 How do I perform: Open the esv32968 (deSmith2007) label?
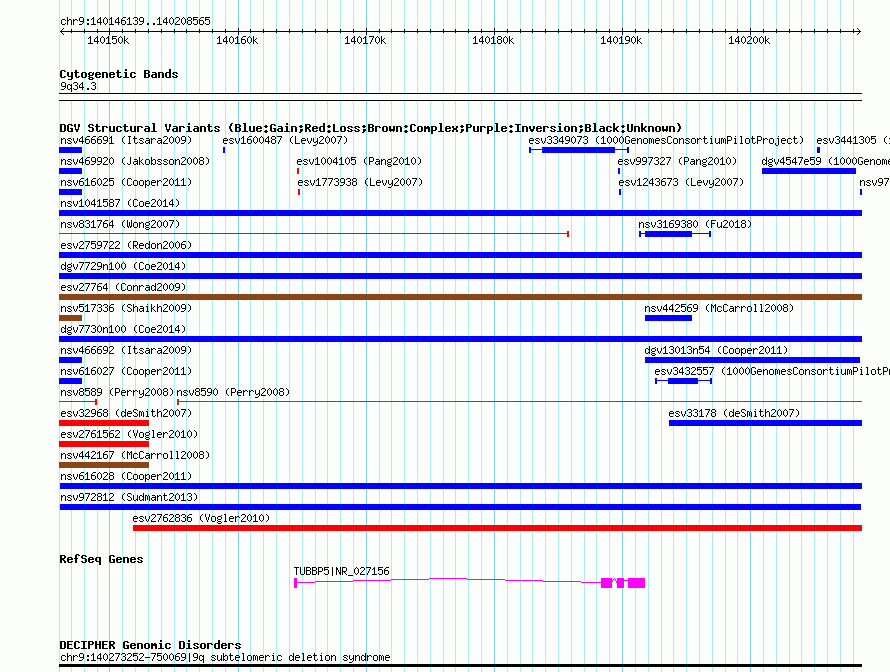pos(126,413)
